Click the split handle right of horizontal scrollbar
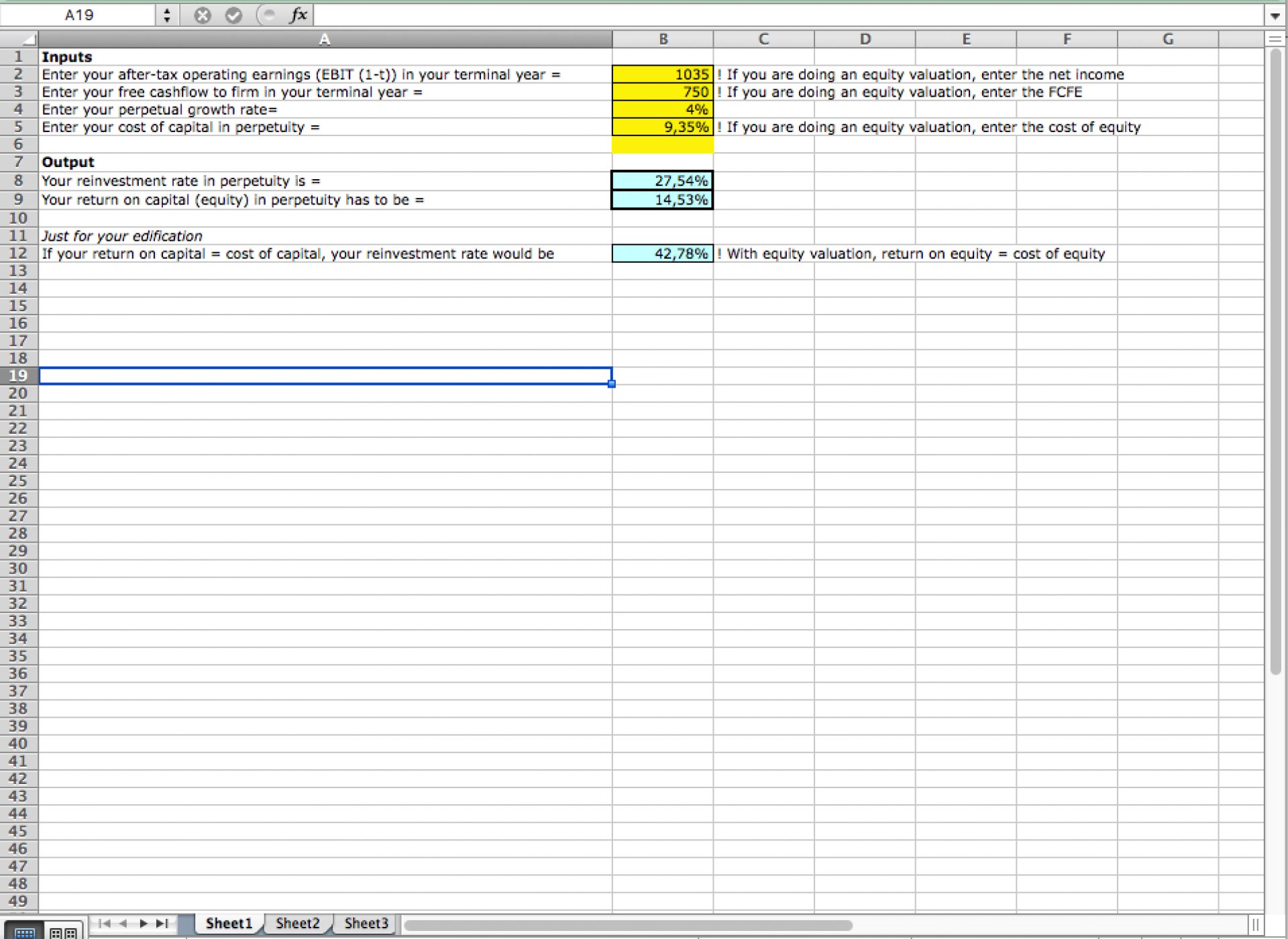Viewport: 1288px width, 939px height. point(1254,925)
